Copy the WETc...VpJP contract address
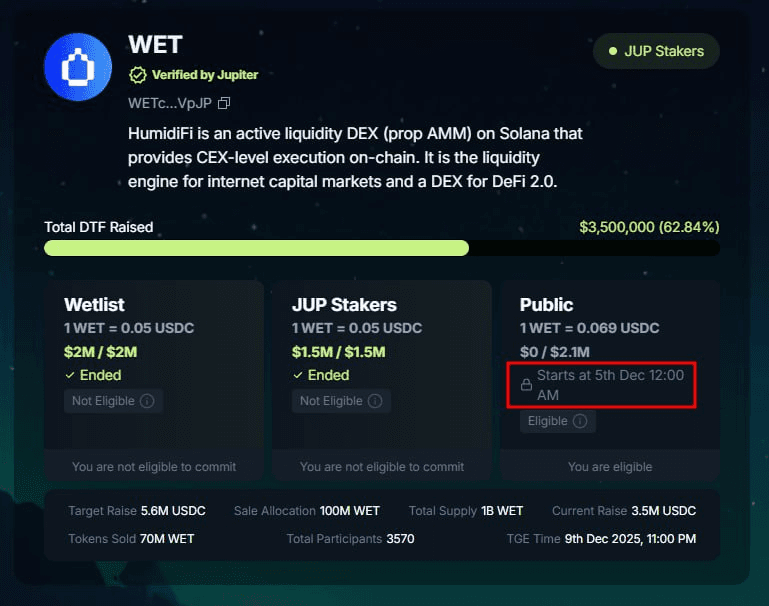This screenshot has width=769, height=606. [x=224, y=103]
